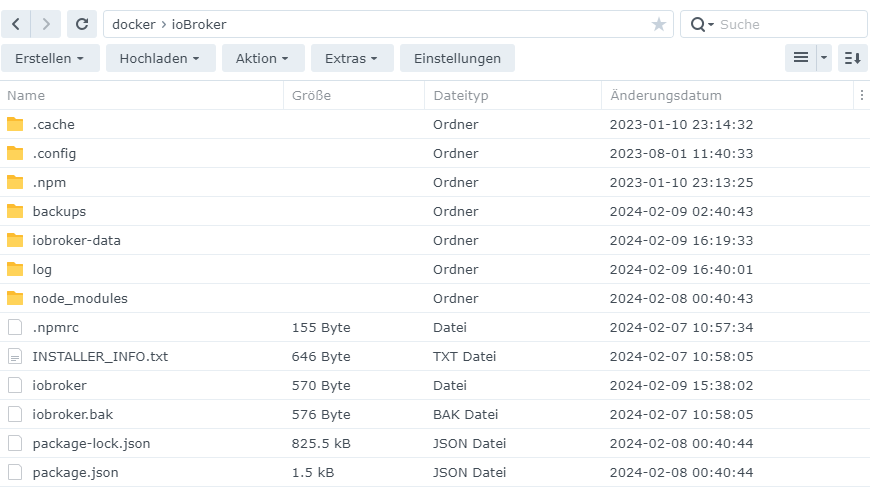This screenshot has width=872, height=497.
Task: Click the .npmrc file name
Action: click(x=56, y=327)
